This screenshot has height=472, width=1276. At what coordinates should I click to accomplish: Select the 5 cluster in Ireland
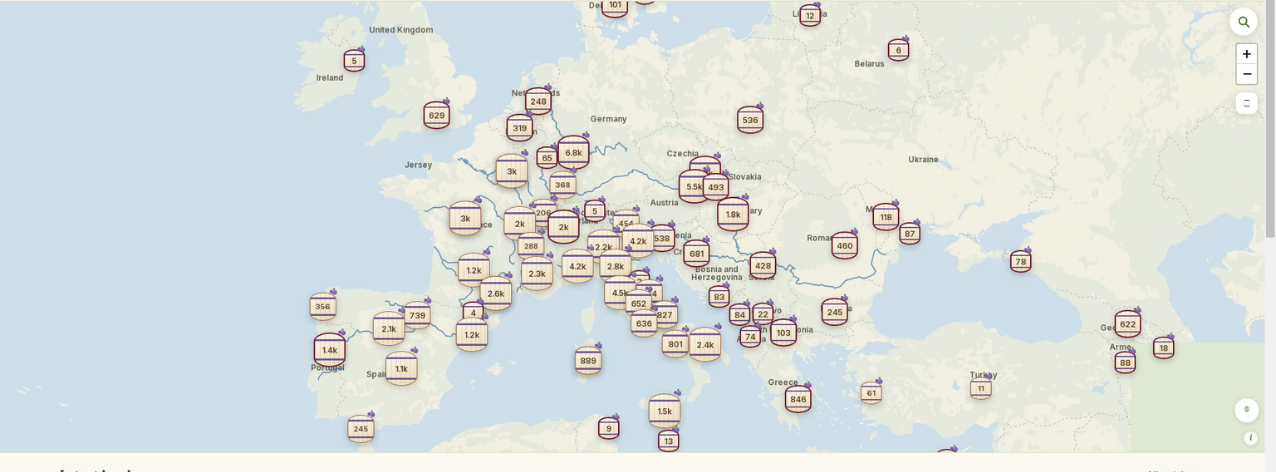tap(354, 60)
